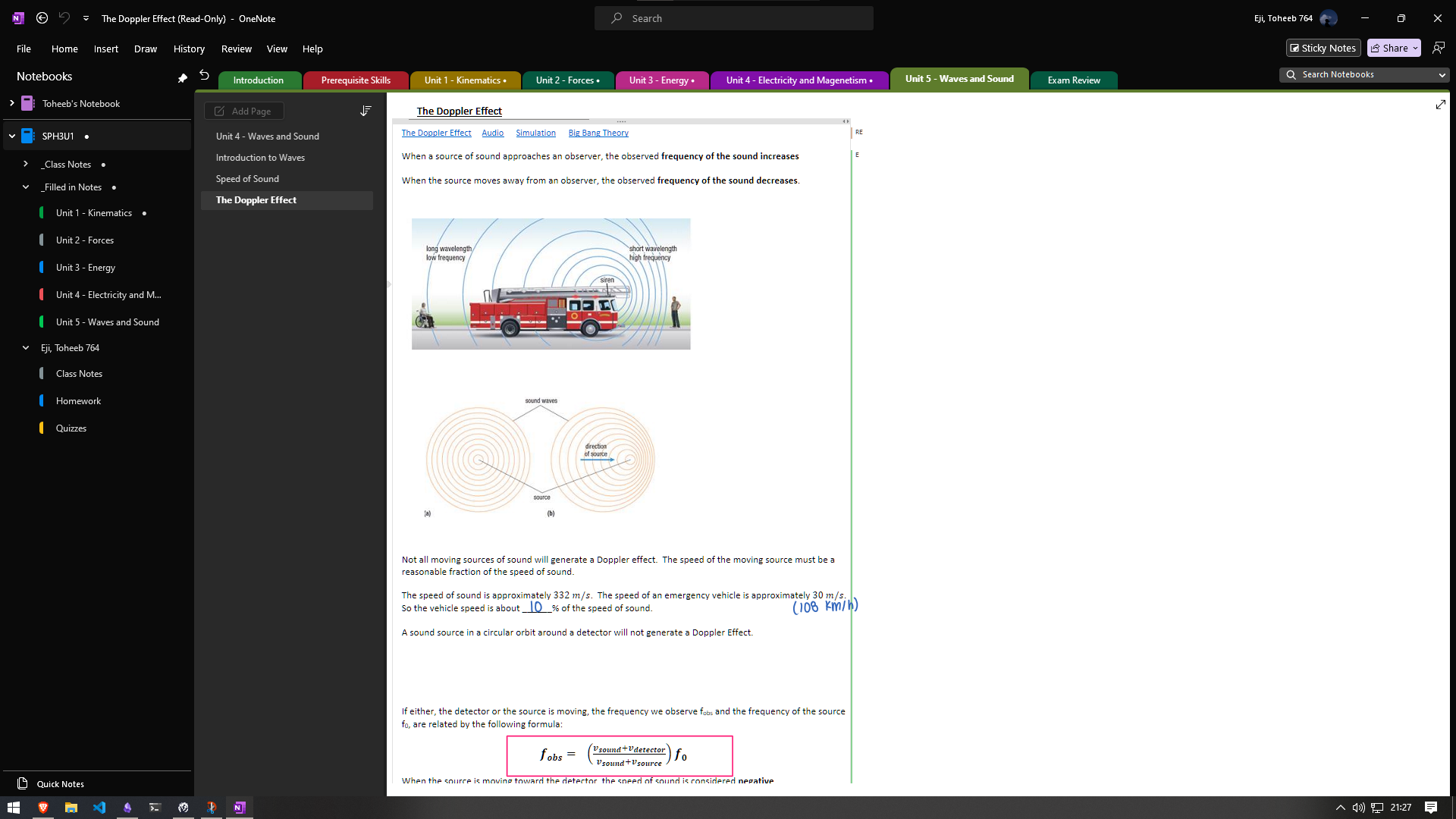Screen dimensions: 1456x819
Task: Click the SPH3U1 blue notebook icon
Action: [28, 136]
